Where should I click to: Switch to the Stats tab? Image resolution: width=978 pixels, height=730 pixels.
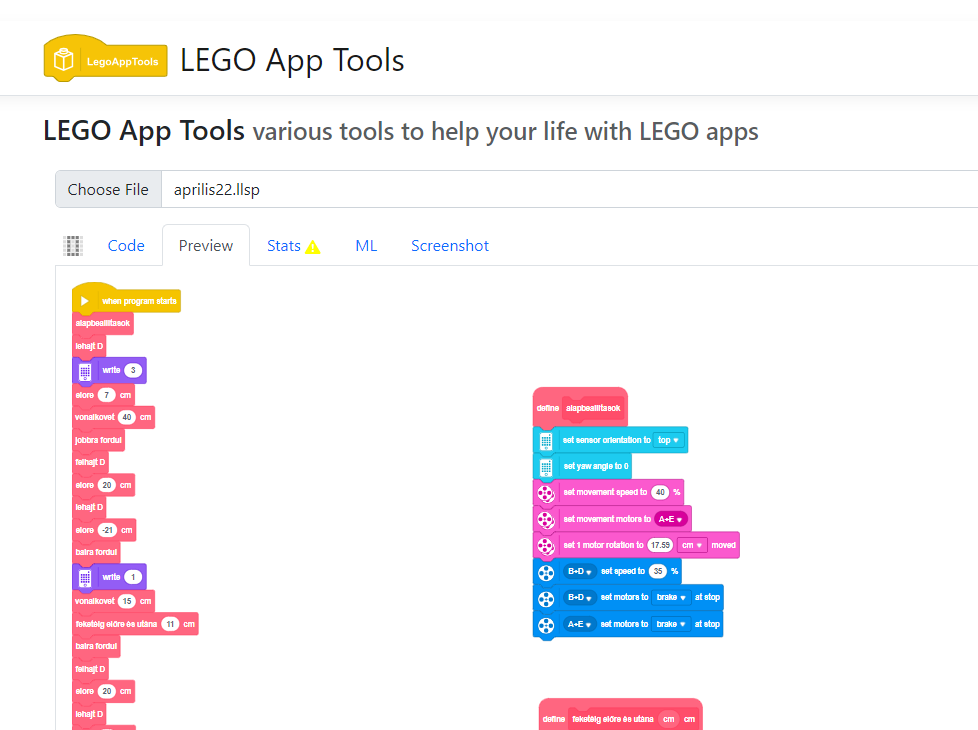point(284,245)
